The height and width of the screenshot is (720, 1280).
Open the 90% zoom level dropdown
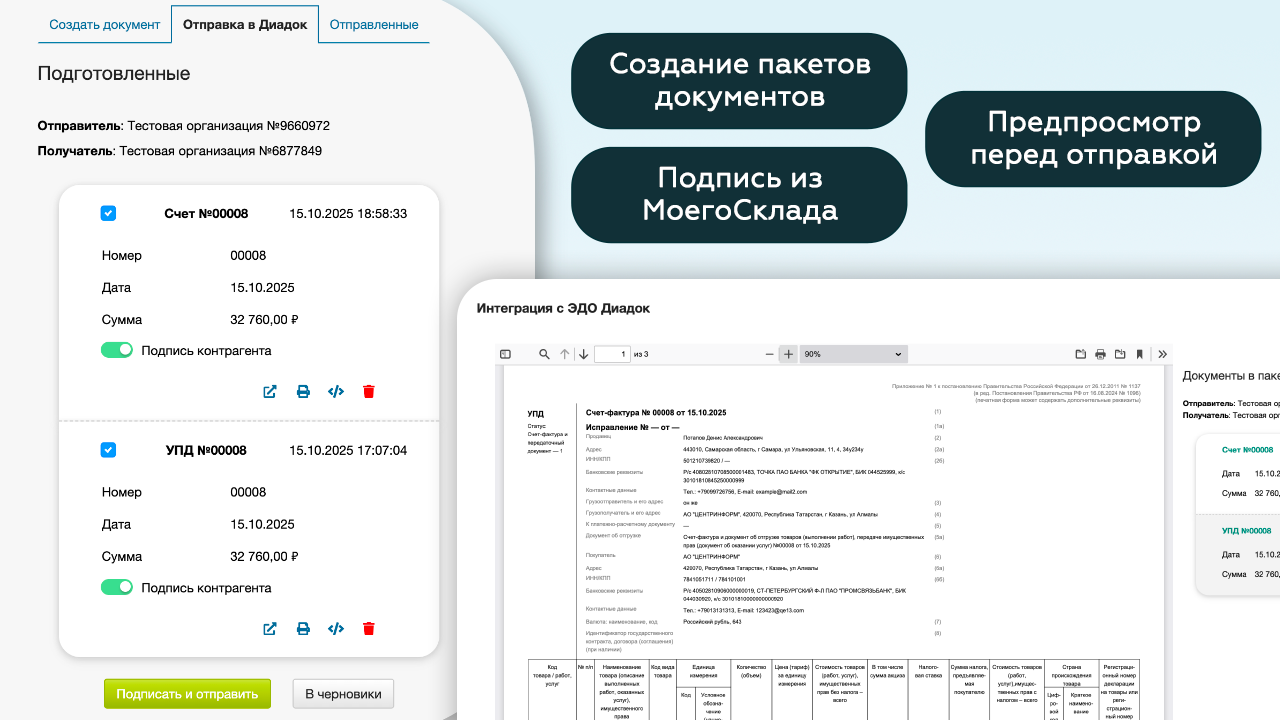point(853,354)
